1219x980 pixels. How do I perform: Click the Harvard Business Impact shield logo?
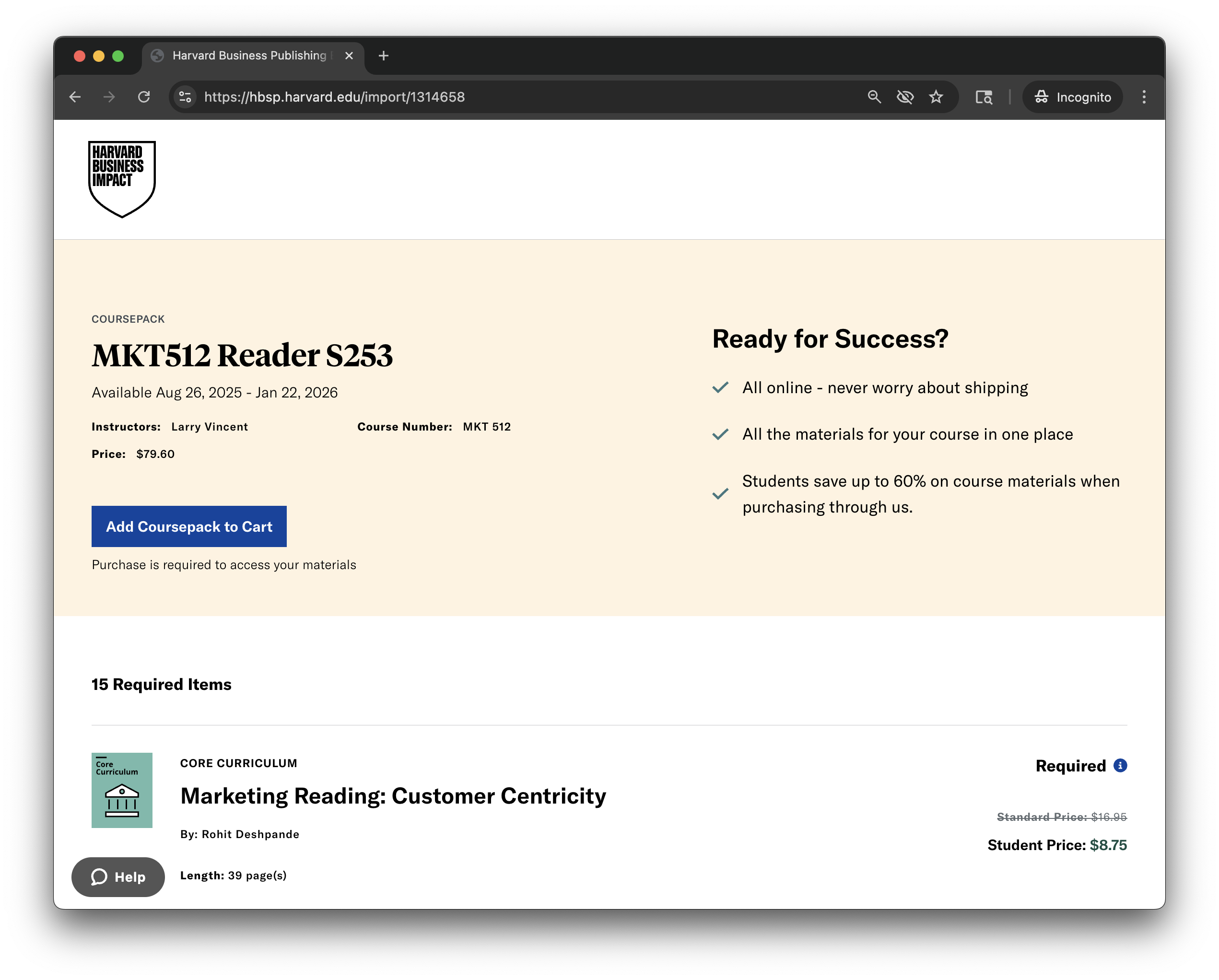[121, 178]
